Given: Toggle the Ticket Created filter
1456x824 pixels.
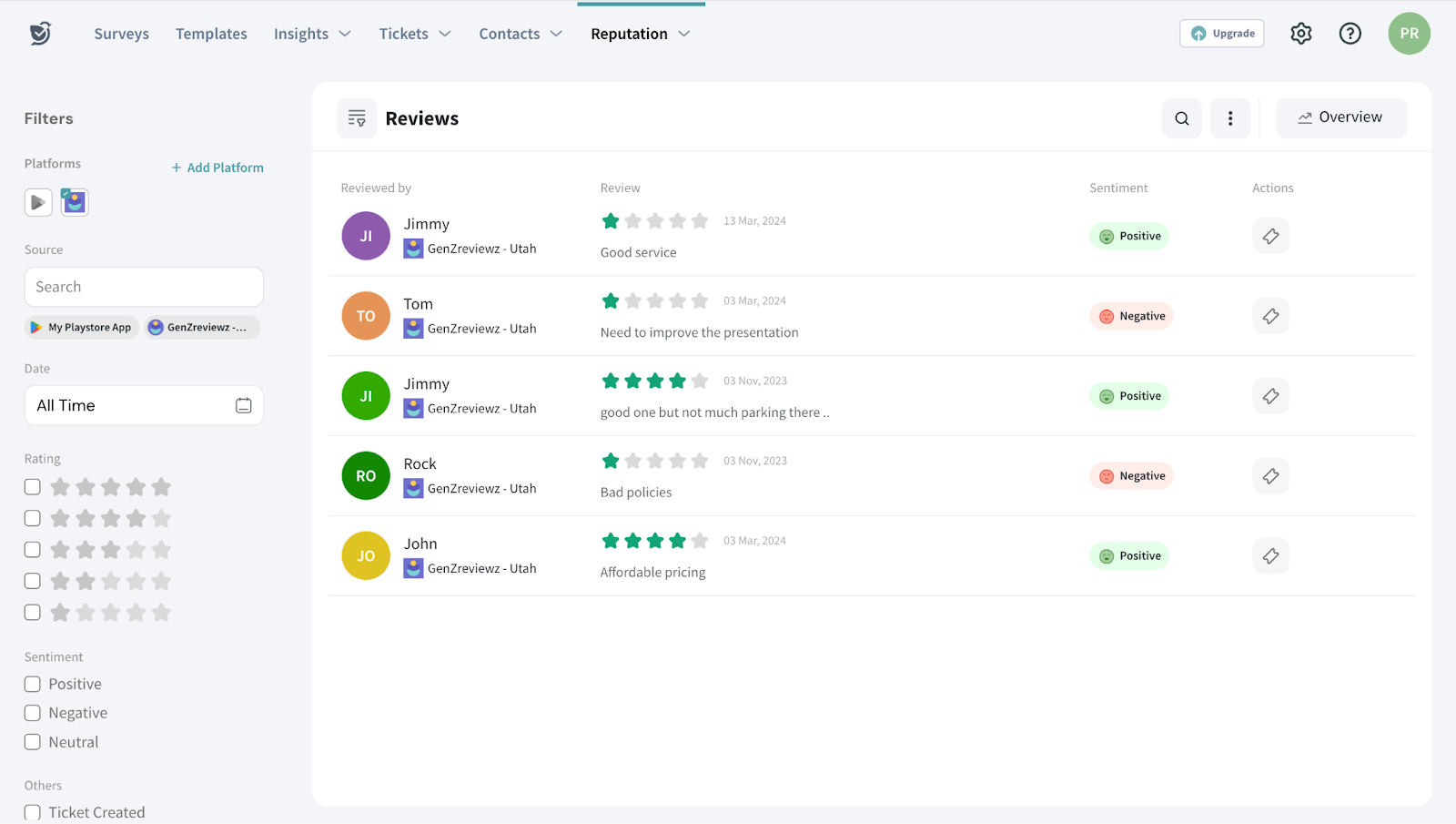Looking at the screenshot, I should (33, 812).
